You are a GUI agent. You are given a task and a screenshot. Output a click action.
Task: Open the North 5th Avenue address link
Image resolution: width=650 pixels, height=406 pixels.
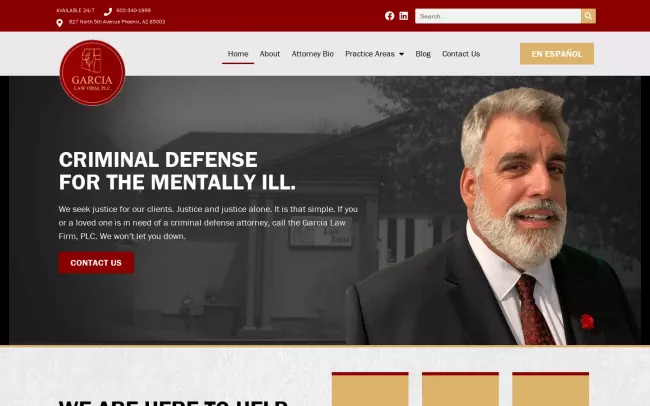coord(117,22)
